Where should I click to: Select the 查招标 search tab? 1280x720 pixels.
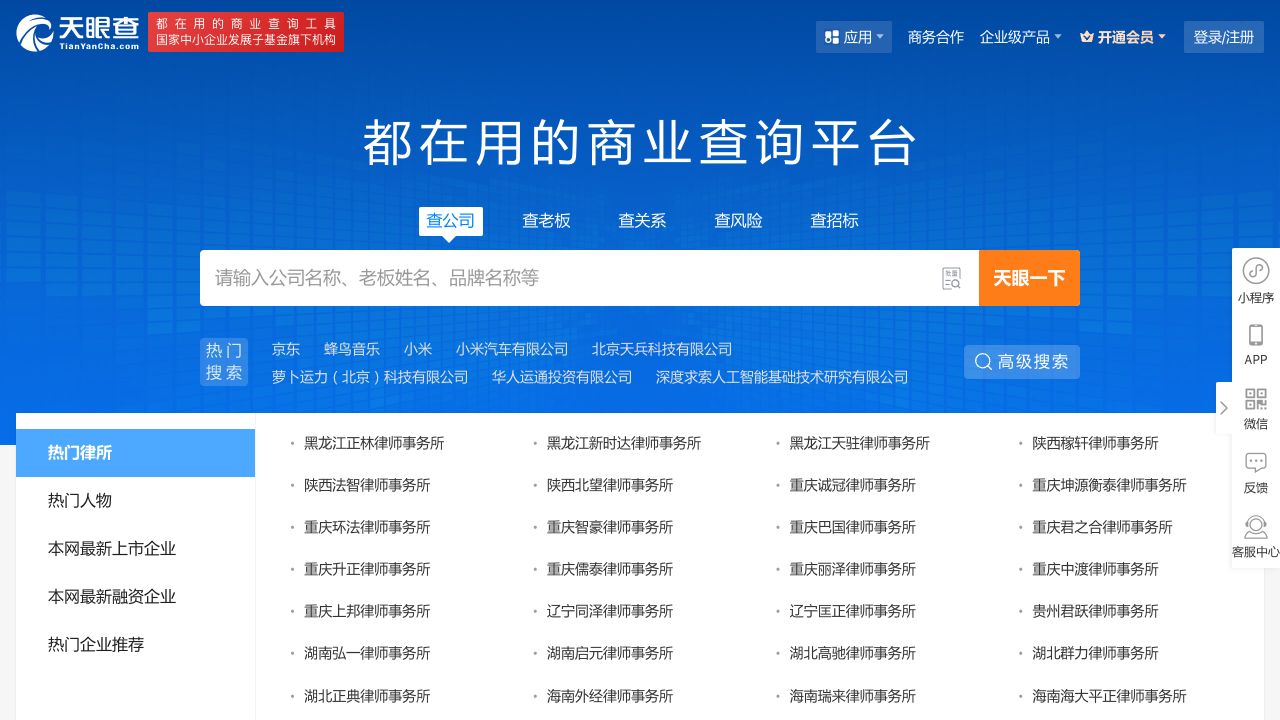point(834,221)
